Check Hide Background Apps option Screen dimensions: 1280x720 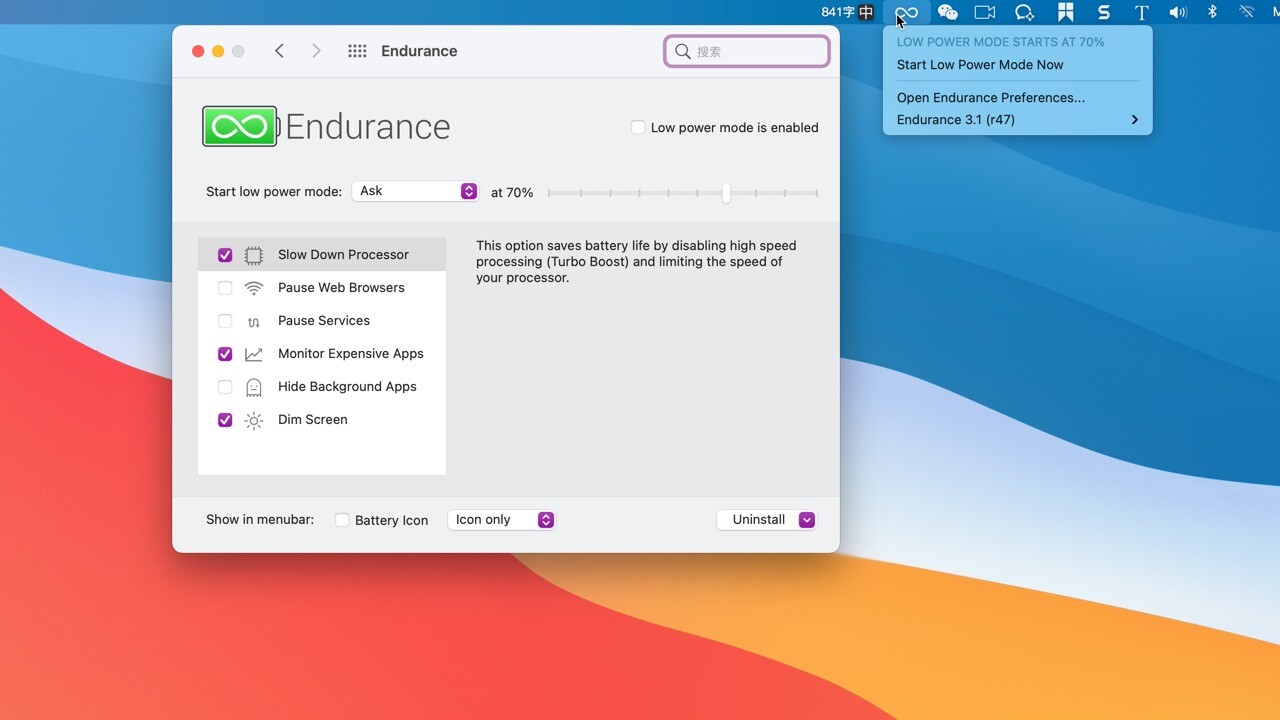[x=225, y=387]
